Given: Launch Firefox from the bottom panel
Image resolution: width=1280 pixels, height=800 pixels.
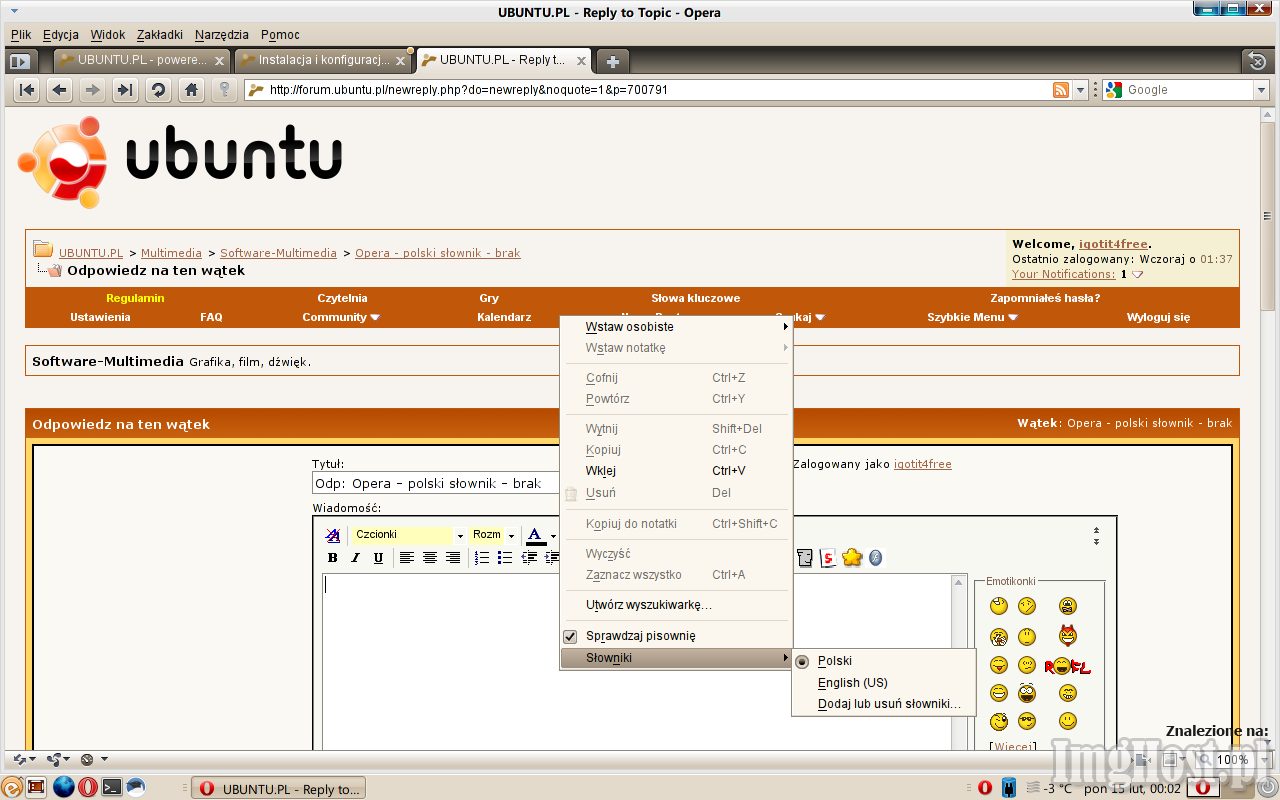Looking at the screenshot, I should tap(64, 787).
